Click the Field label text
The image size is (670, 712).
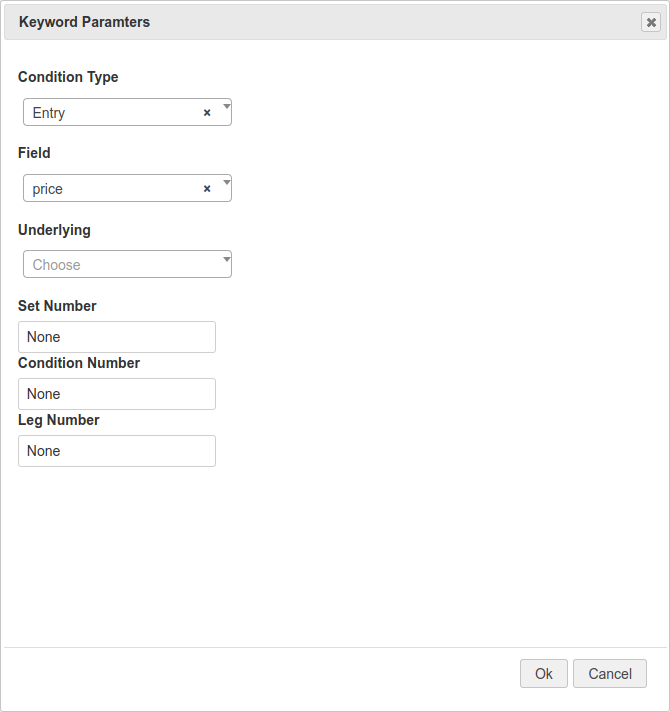(x=34, y=153)
